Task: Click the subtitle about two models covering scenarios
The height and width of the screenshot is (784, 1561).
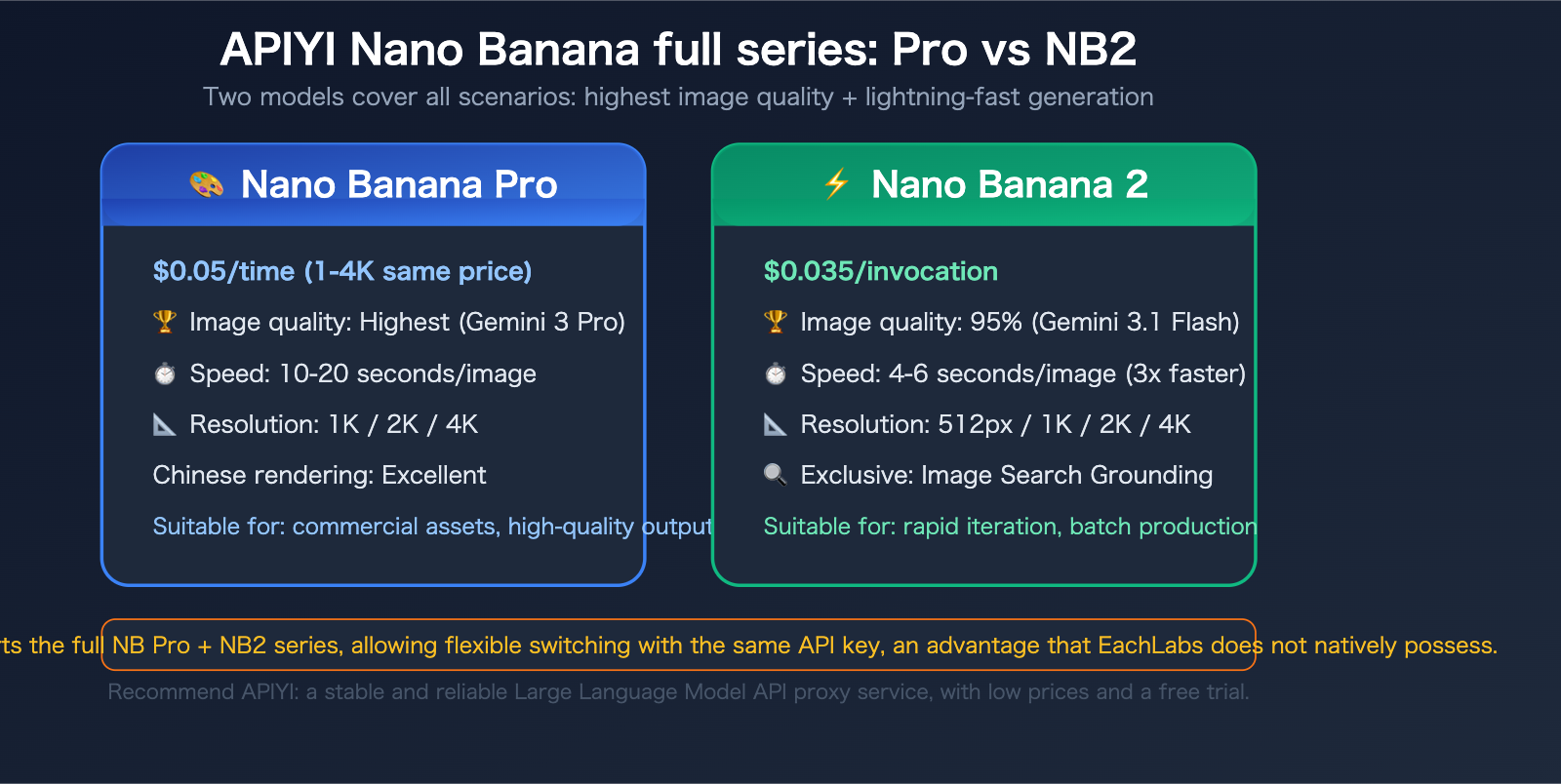Action: point(678,98)
